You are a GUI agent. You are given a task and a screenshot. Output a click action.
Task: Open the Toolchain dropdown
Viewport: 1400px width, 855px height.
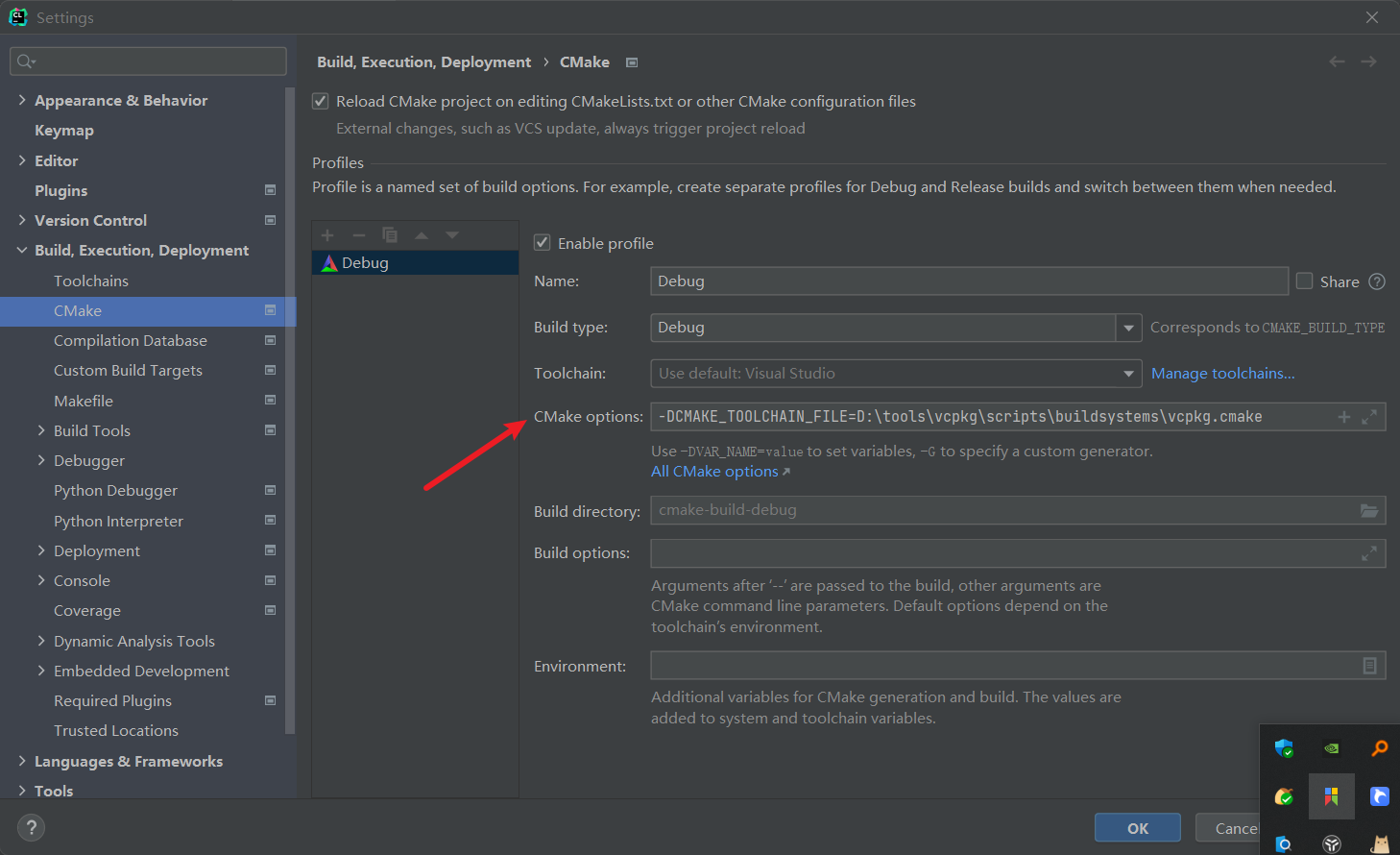[x=1129, y=374]
